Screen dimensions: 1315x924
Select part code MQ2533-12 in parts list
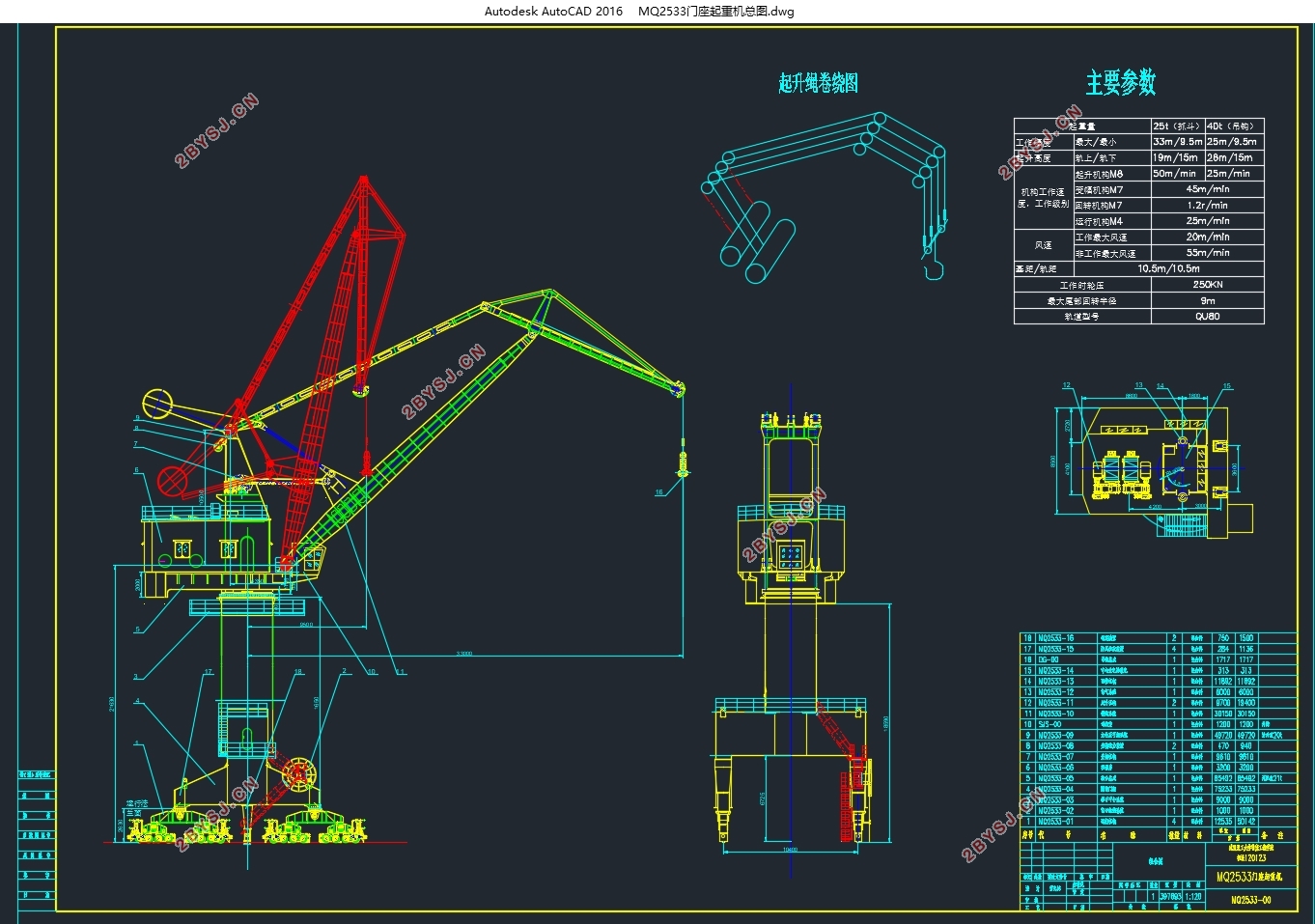coord(1055,692)
